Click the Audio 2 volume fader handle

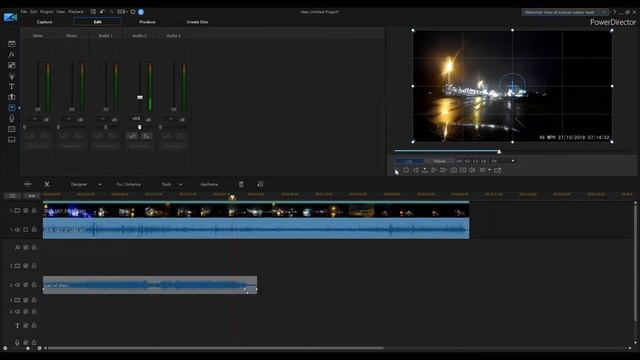tap(140, 97)
